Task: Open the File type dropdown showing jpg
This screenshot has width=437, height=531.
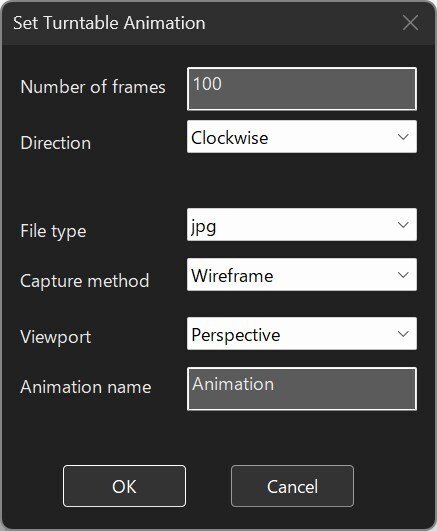Action: click(302, 225)
